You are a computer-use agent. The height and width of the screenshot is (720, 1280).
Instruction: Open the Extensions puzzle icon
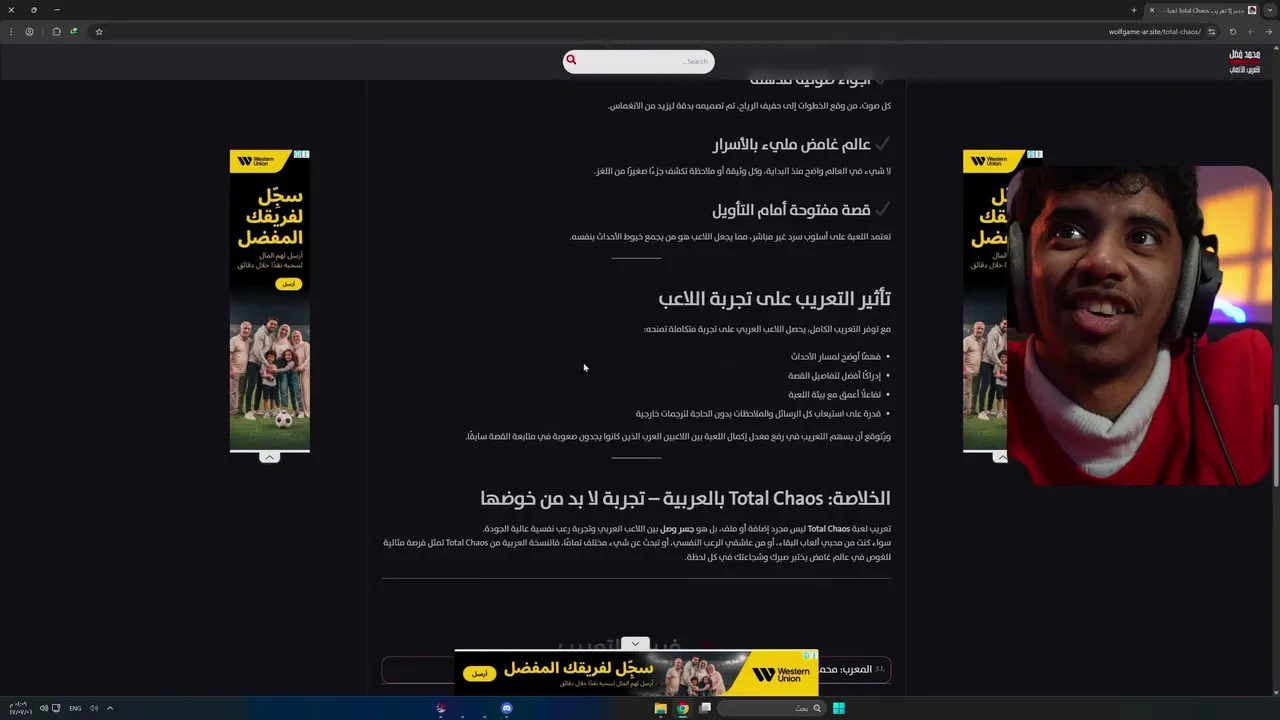click(56, 31)
